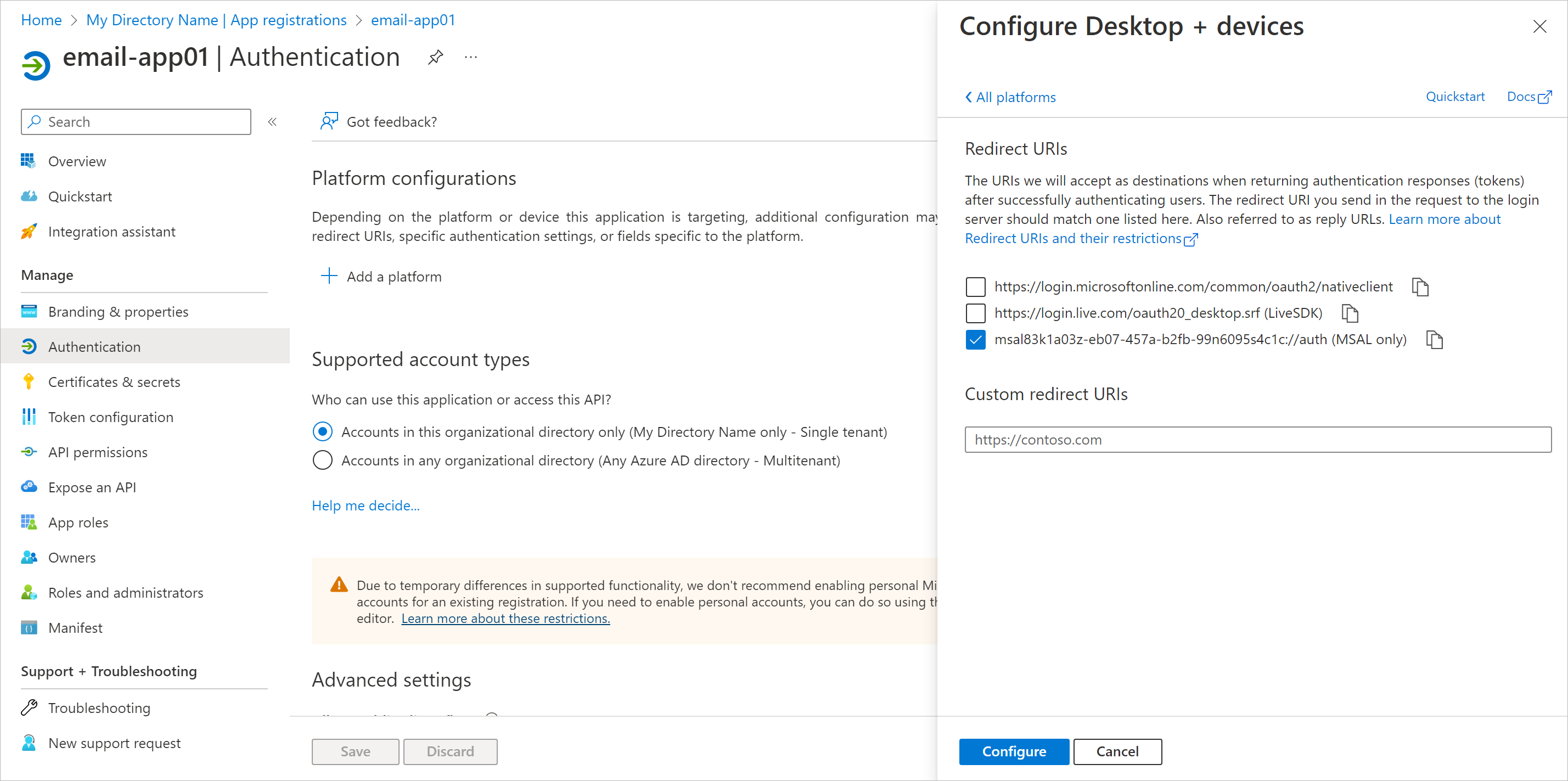
Task: Copy the MSAL redirect URI
Action: point(1435,340)
